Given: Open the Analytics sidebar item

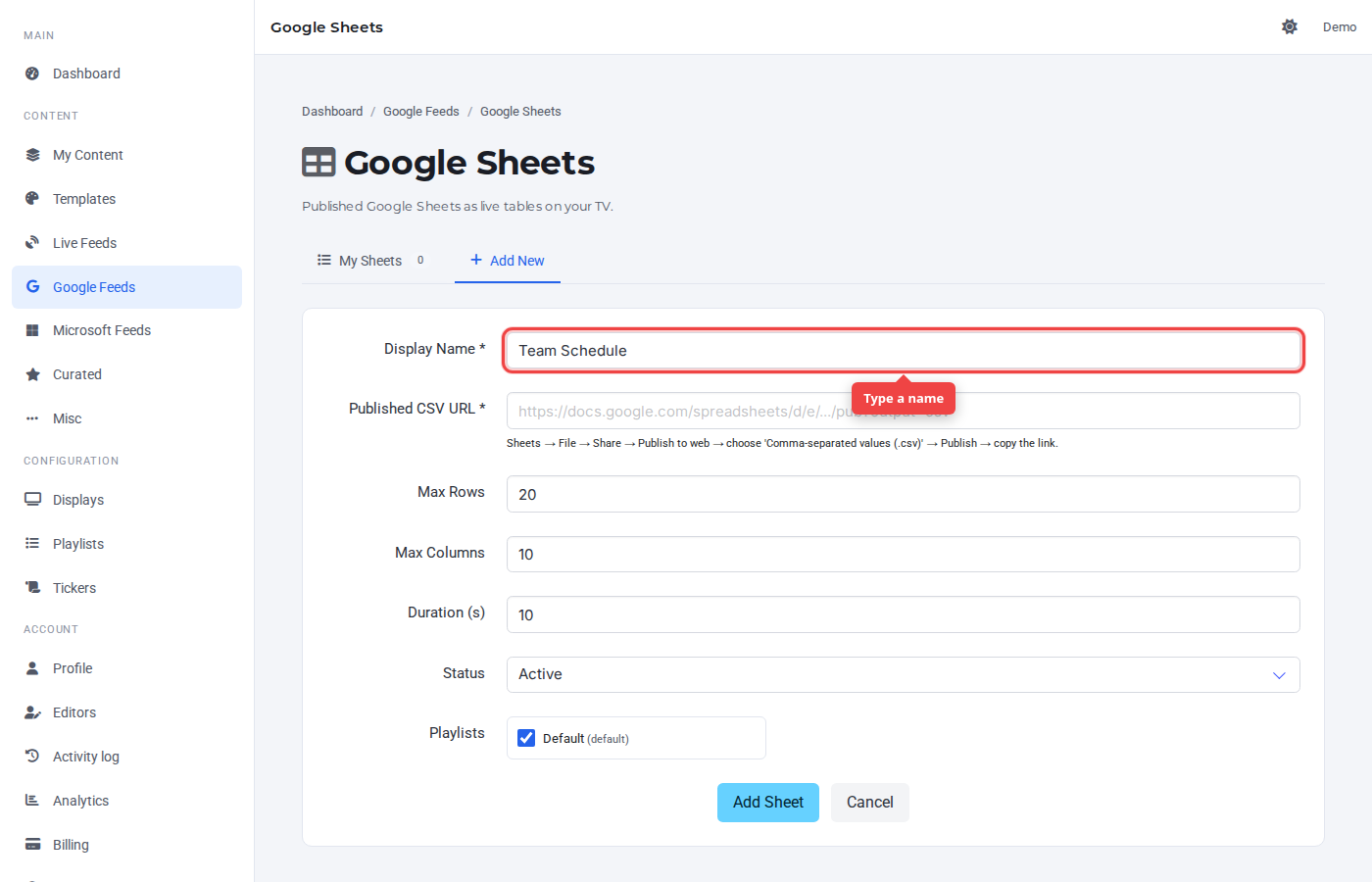Looking at the screenshot, I should 126,801.
